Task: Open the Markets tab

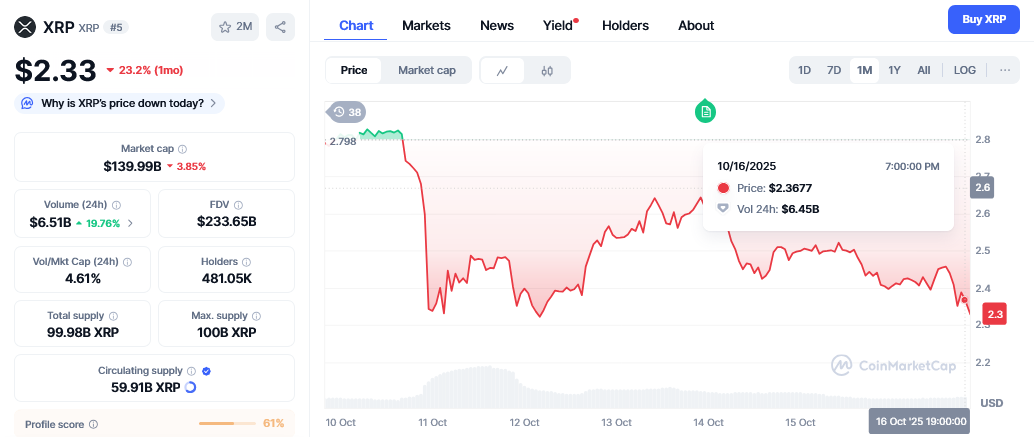Action: (426, 25)
